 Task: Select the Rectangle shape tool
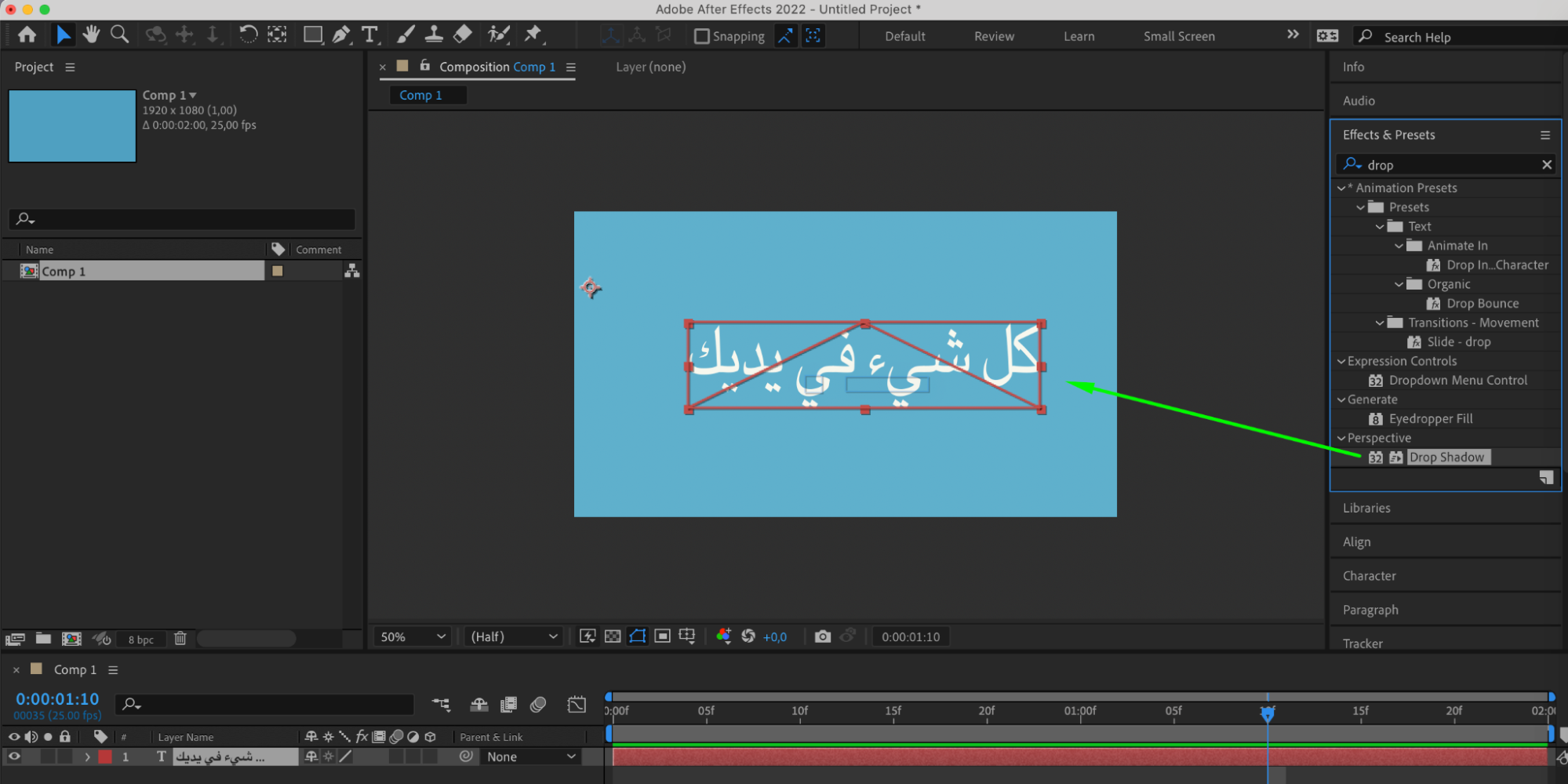[312, 35]
